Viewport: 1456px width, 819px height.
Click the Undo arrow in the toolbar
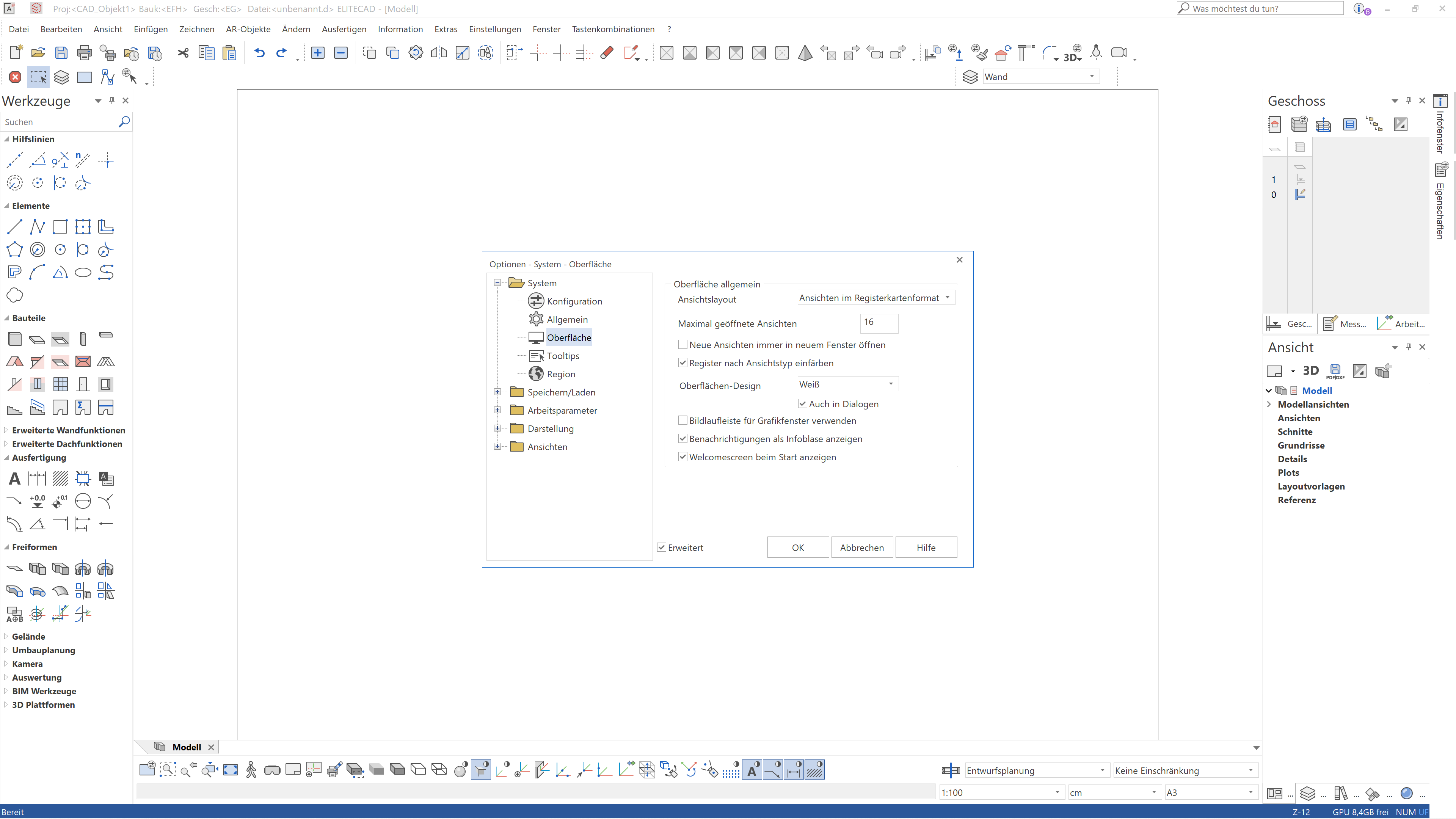point(259,53)
